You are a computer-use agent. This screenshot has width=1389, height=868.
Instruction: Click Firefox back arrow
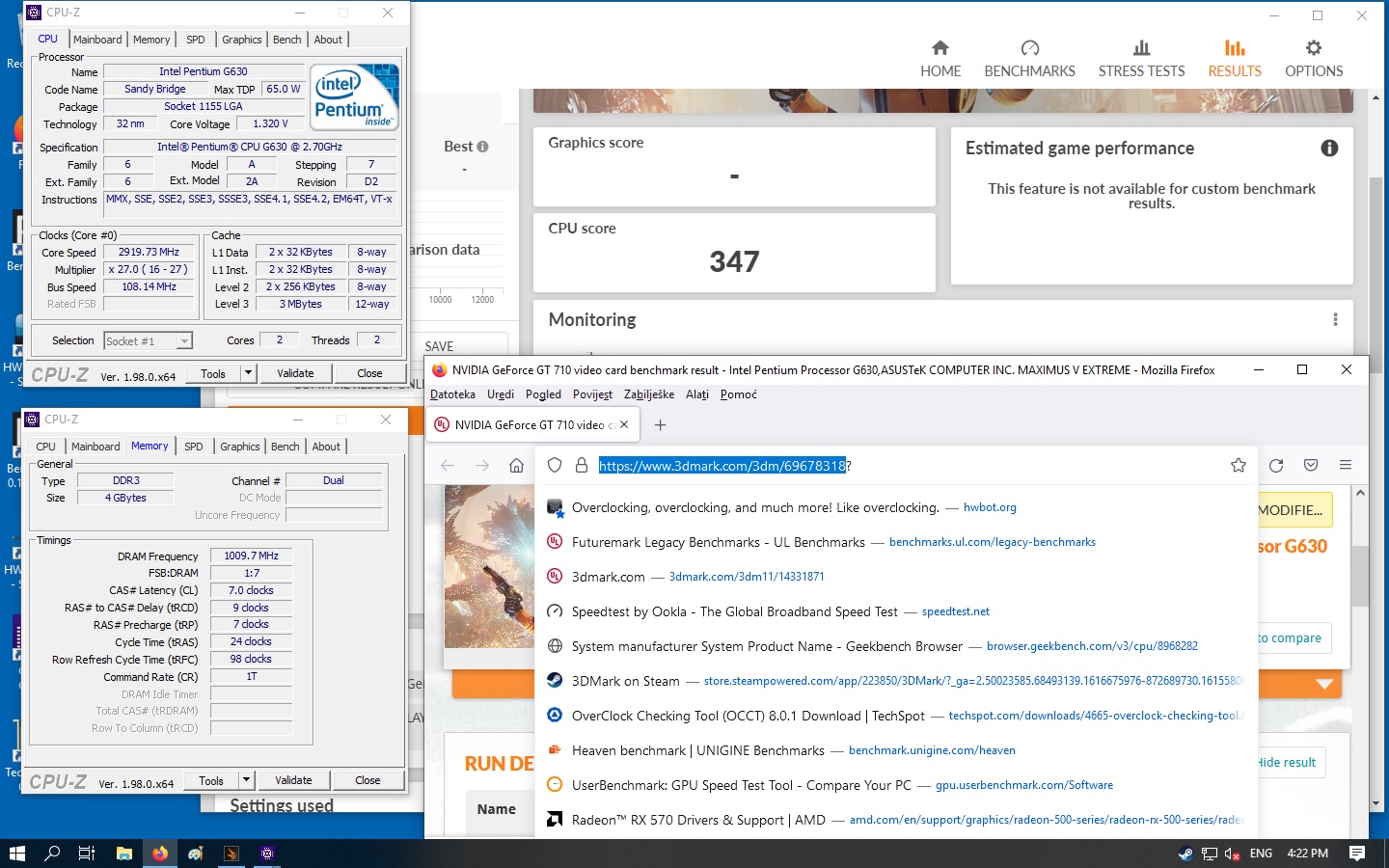(448, 465)
